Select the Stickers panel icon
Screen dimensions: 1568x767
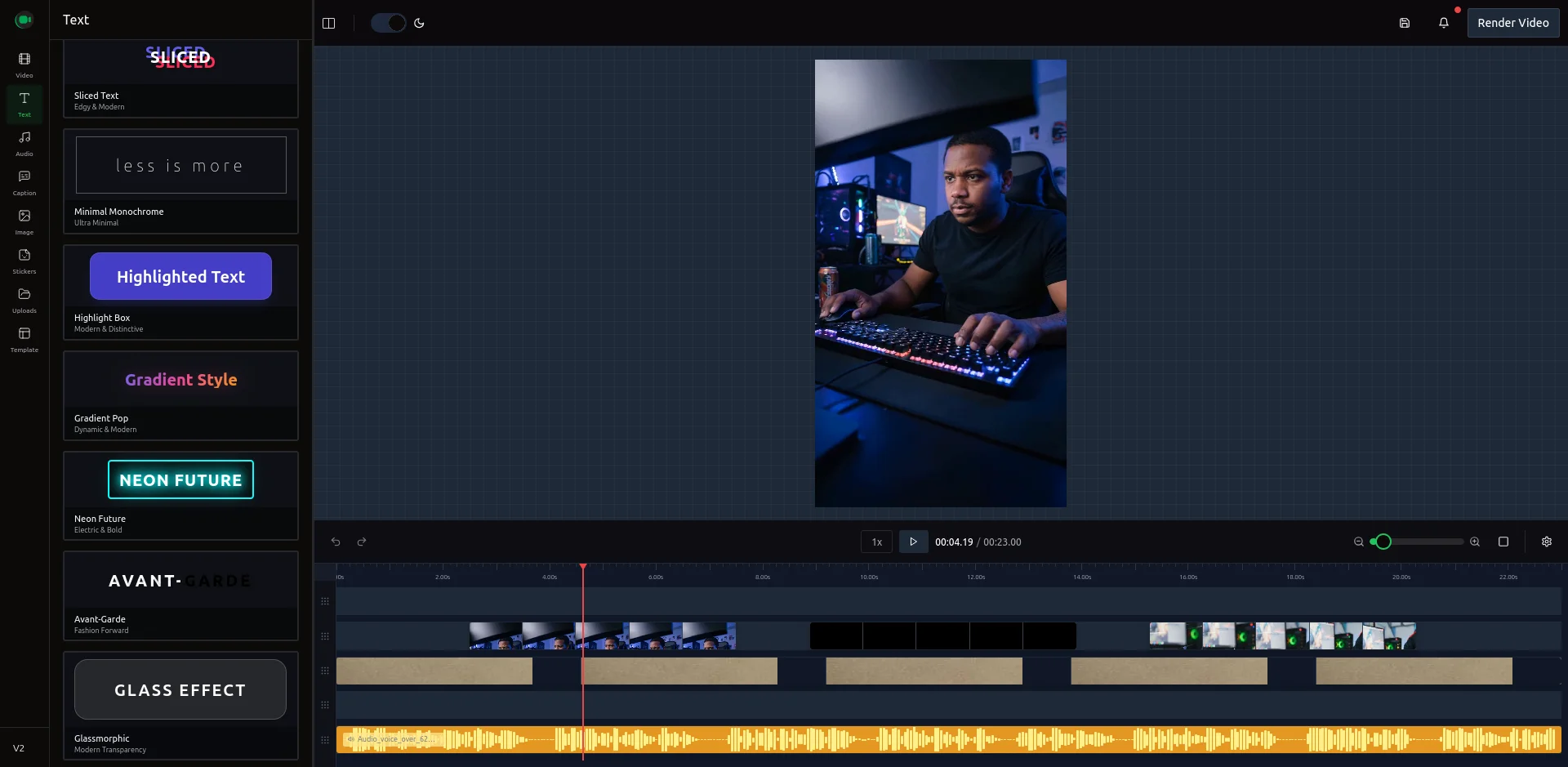point(24,261)
